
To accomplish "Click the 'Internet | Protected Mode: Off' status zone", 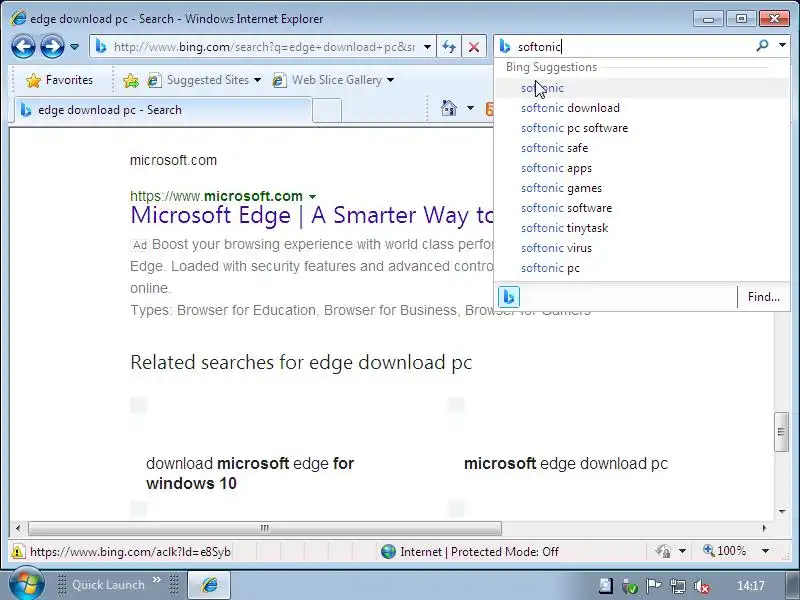I will click(x=469, y=552).
